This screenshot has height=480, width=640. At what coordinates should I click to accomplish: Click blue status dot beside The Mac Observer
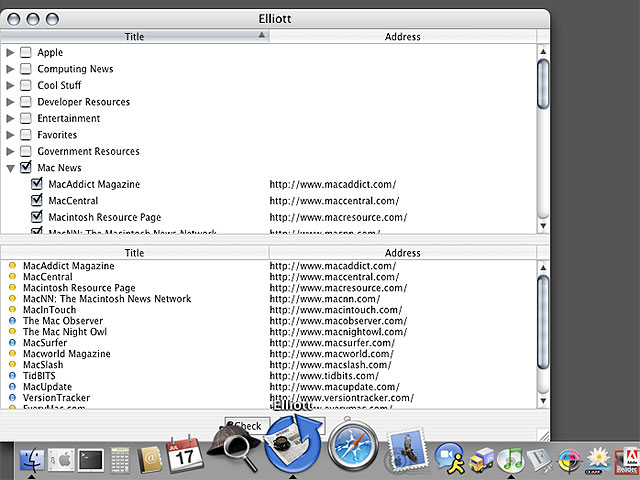pyautogui.click(x=13, y=321)
